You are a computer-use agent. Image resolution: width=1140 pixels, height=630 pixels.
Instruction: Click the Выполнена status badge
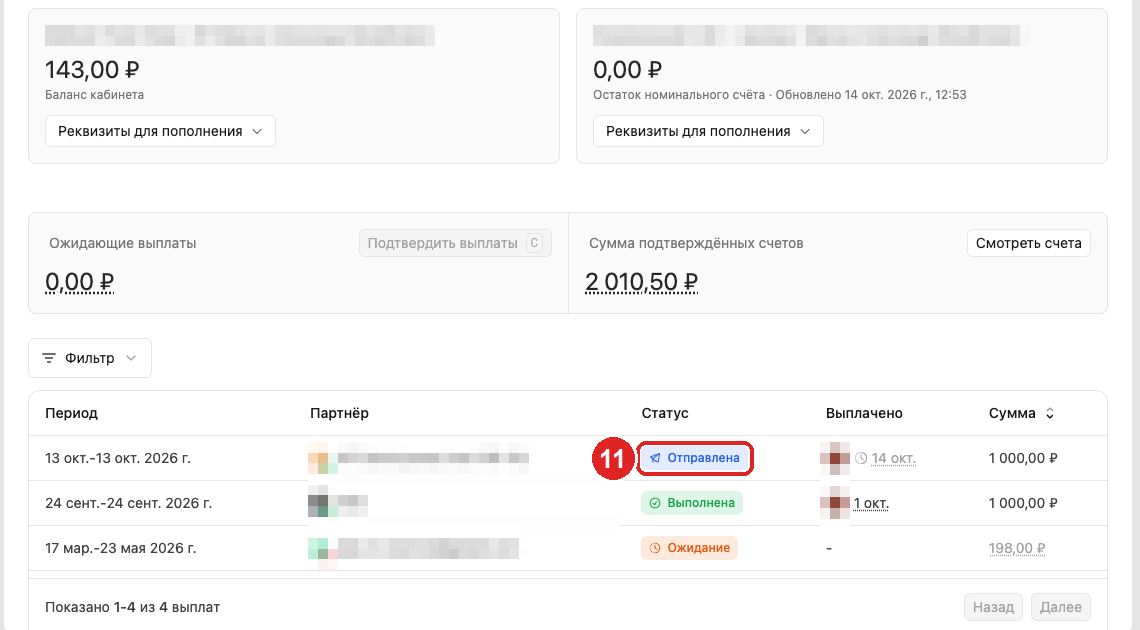point(691,503)
